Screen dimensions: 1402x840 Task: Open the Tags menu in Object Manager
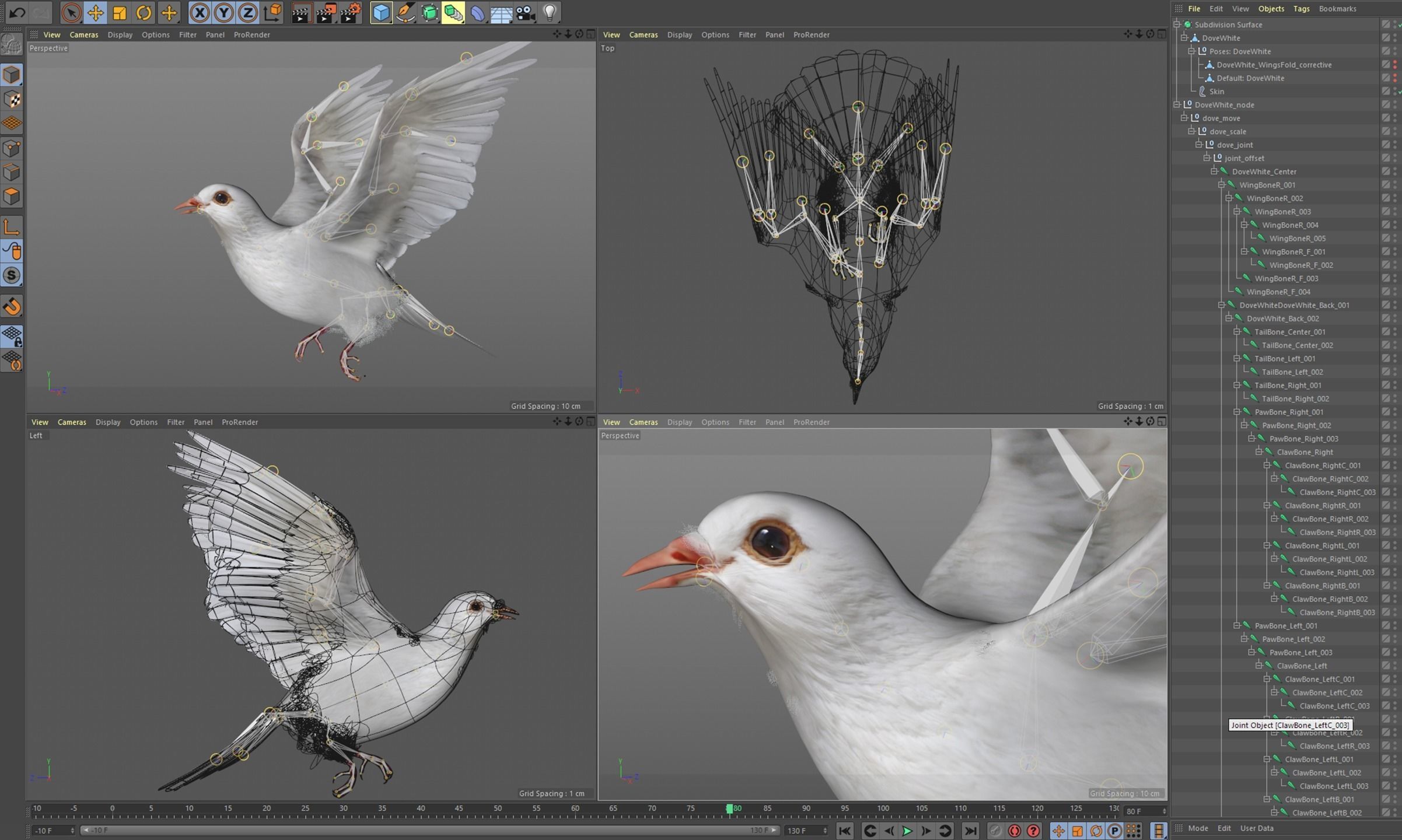pos(1301,9)
